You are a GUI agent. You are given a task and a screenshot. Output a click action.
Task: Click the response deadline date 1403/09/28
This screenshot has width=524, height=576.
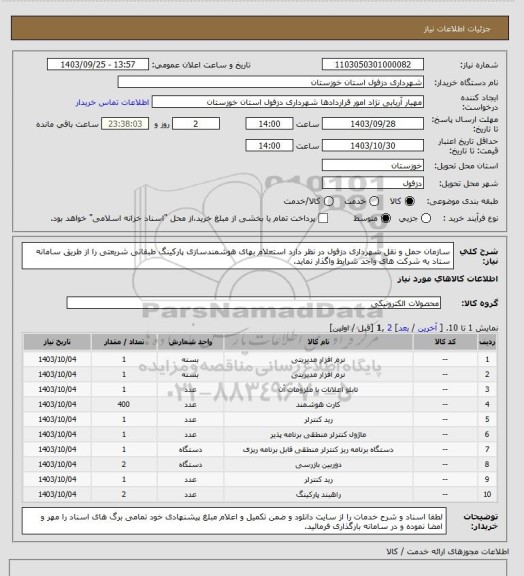coord(373,124)
